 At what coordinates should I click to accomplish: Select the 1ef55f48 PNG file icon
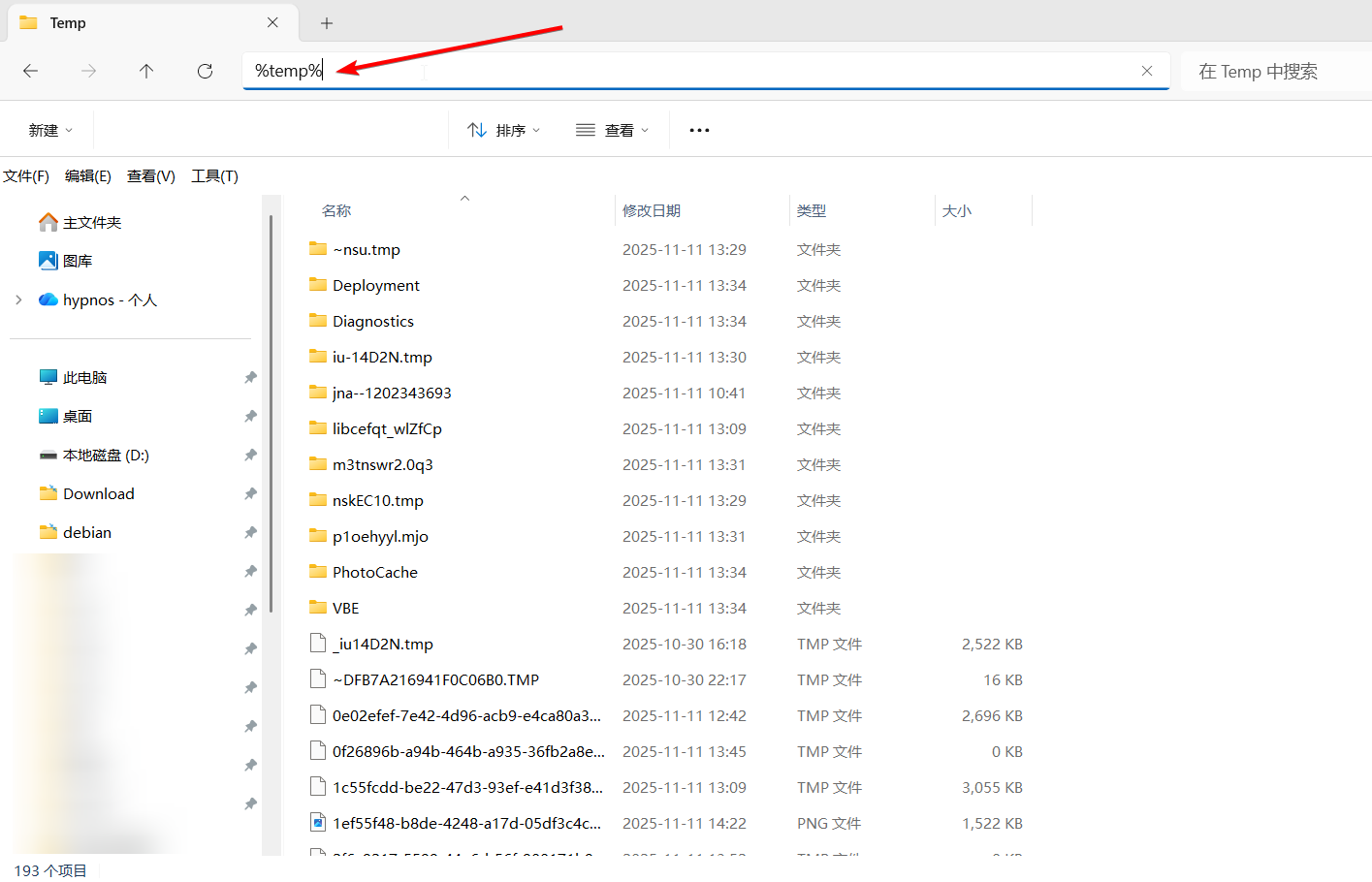tap(317, 823)
